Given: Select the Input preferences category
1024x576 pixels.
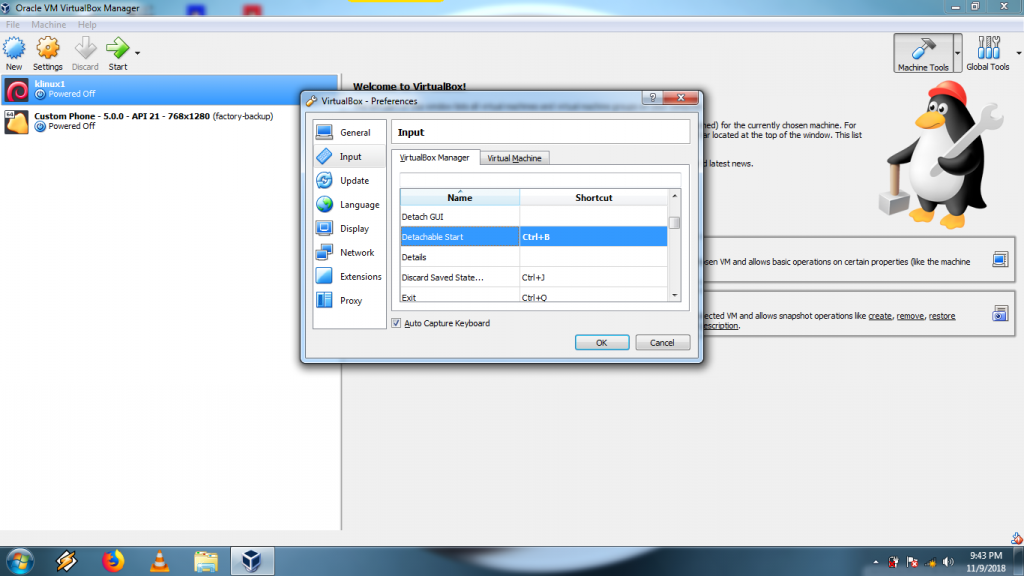Looking at the screenshot, I should tap(349, 157).
